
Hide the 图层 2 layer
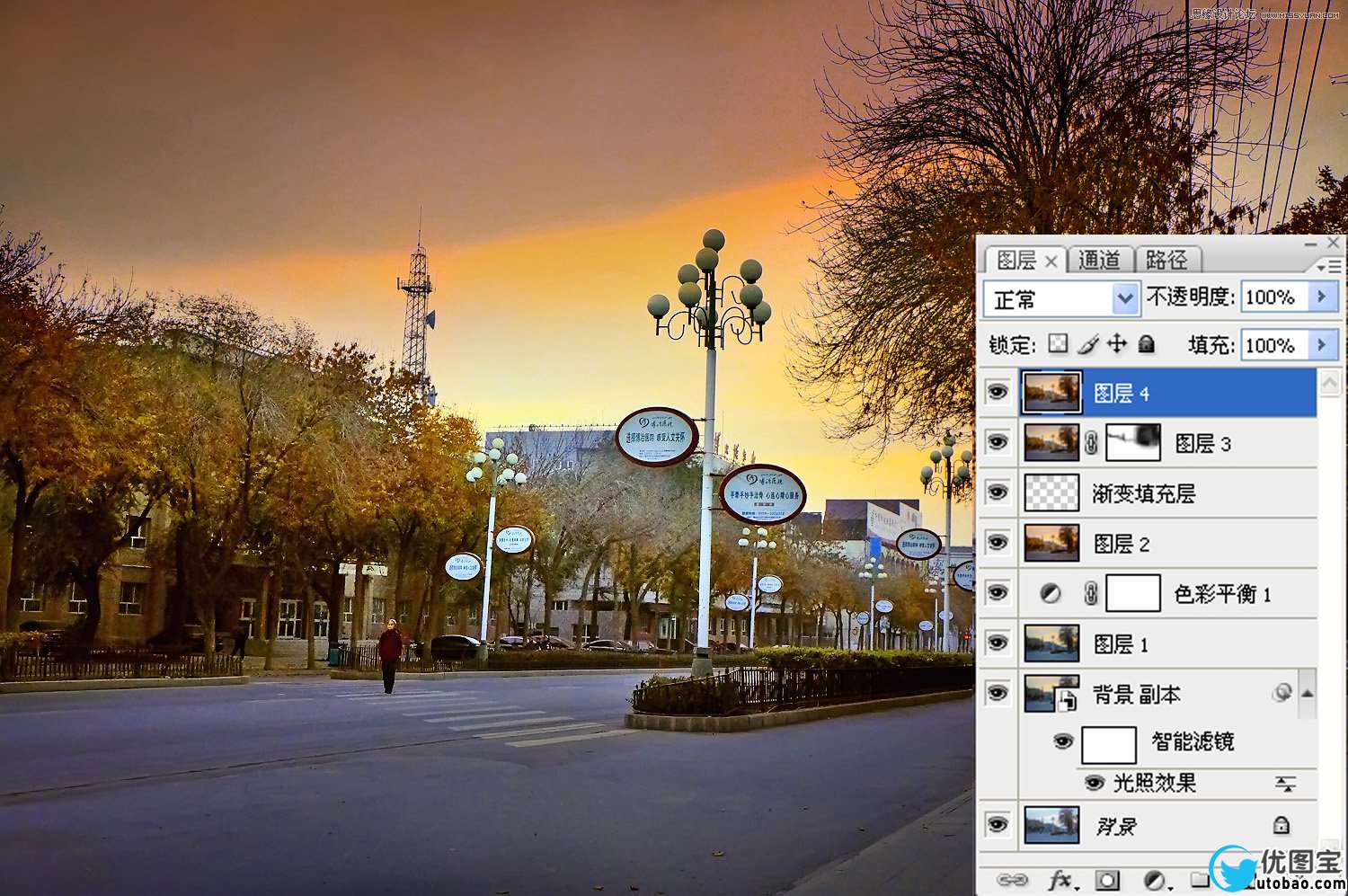tap(997, 543)
